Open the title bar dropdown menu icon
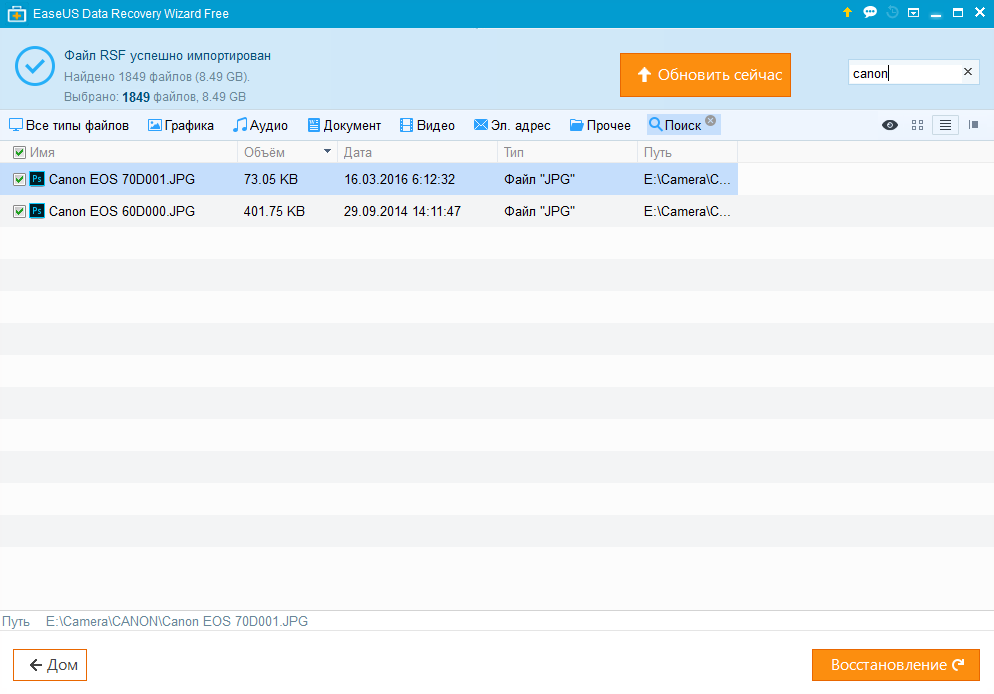 913,13
